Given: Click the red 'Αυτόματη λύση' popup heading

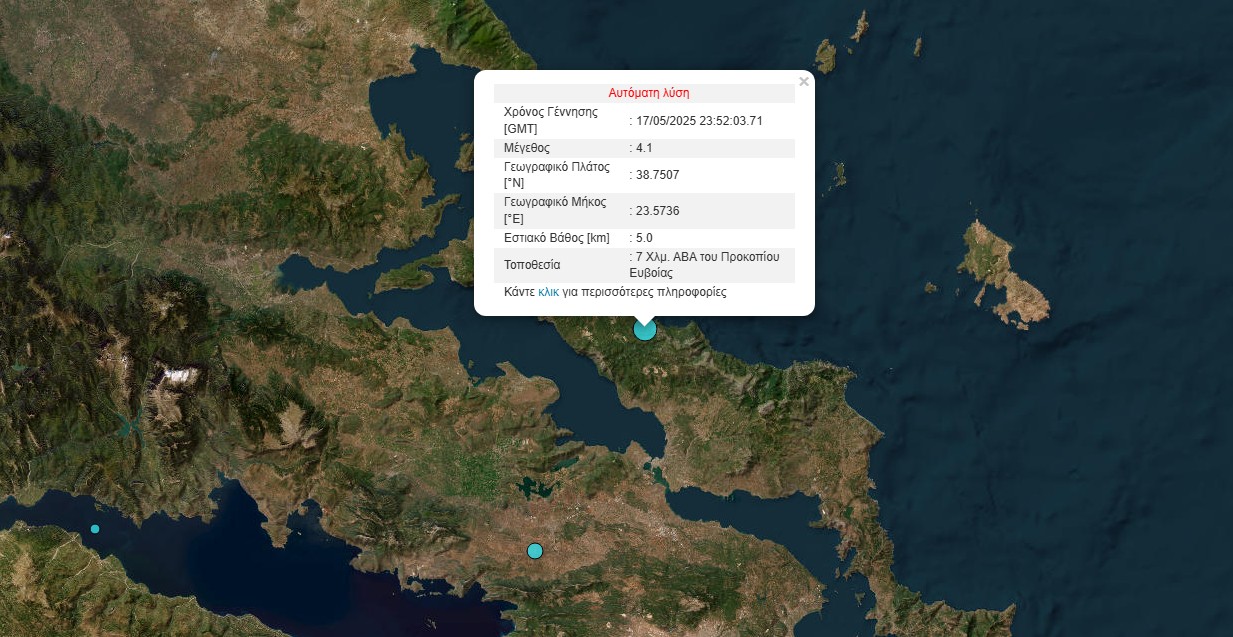Looking at the screenshot, I should coord(648,93).
